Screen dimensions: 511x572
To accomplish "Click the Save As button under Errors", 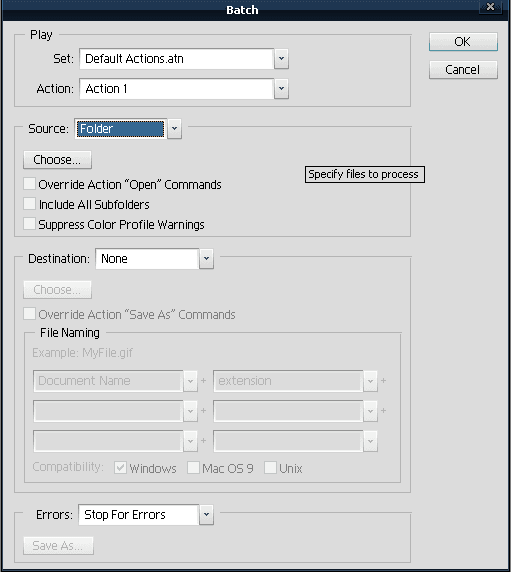I will coord(58,546).
